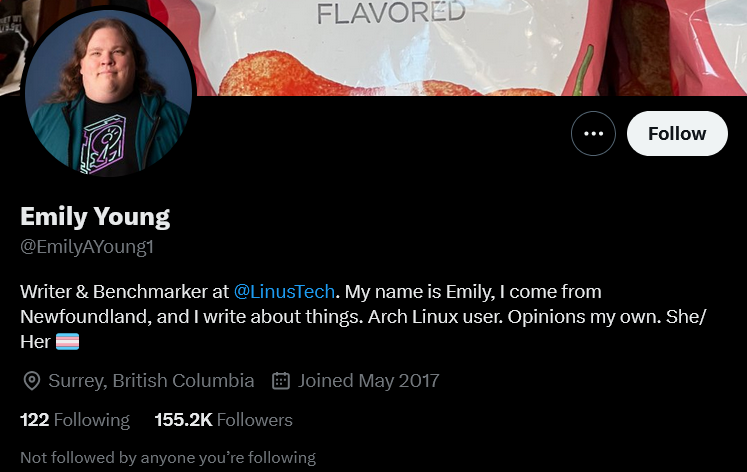Screen dimensions: 747x472
Task: Open the 155.2K Followers list
Action: click(223, 420)
